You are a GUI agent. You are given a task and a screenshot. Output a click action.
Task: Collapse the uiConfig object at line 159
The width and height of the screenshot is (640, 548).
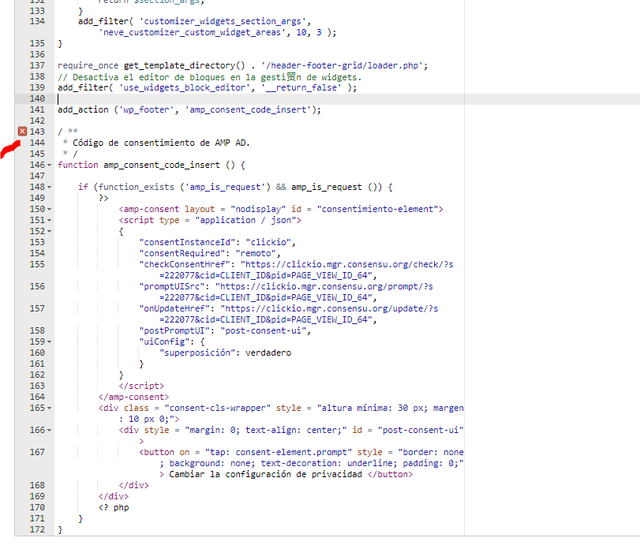[x=49, y=342]
